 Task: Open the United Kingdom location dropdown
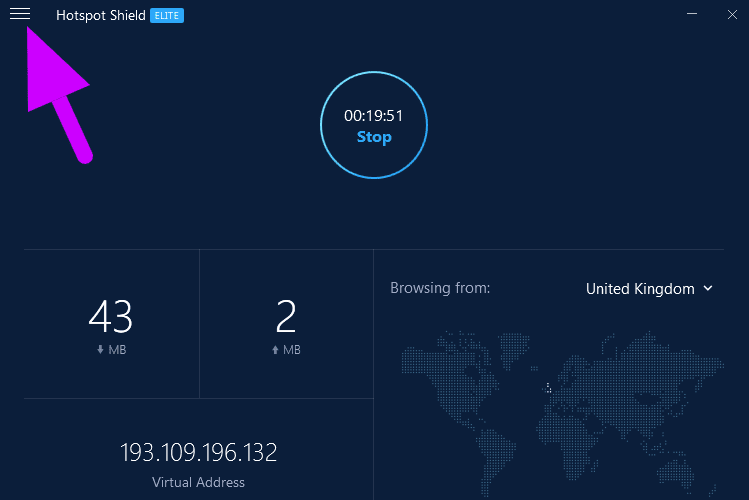pyautogui.click(x=649, y=289)
